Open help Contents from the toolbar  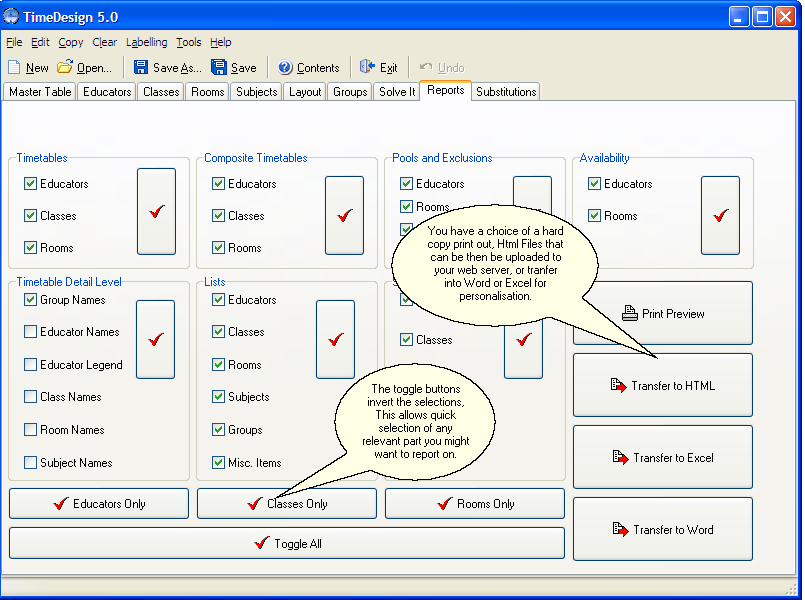point(309,67)
